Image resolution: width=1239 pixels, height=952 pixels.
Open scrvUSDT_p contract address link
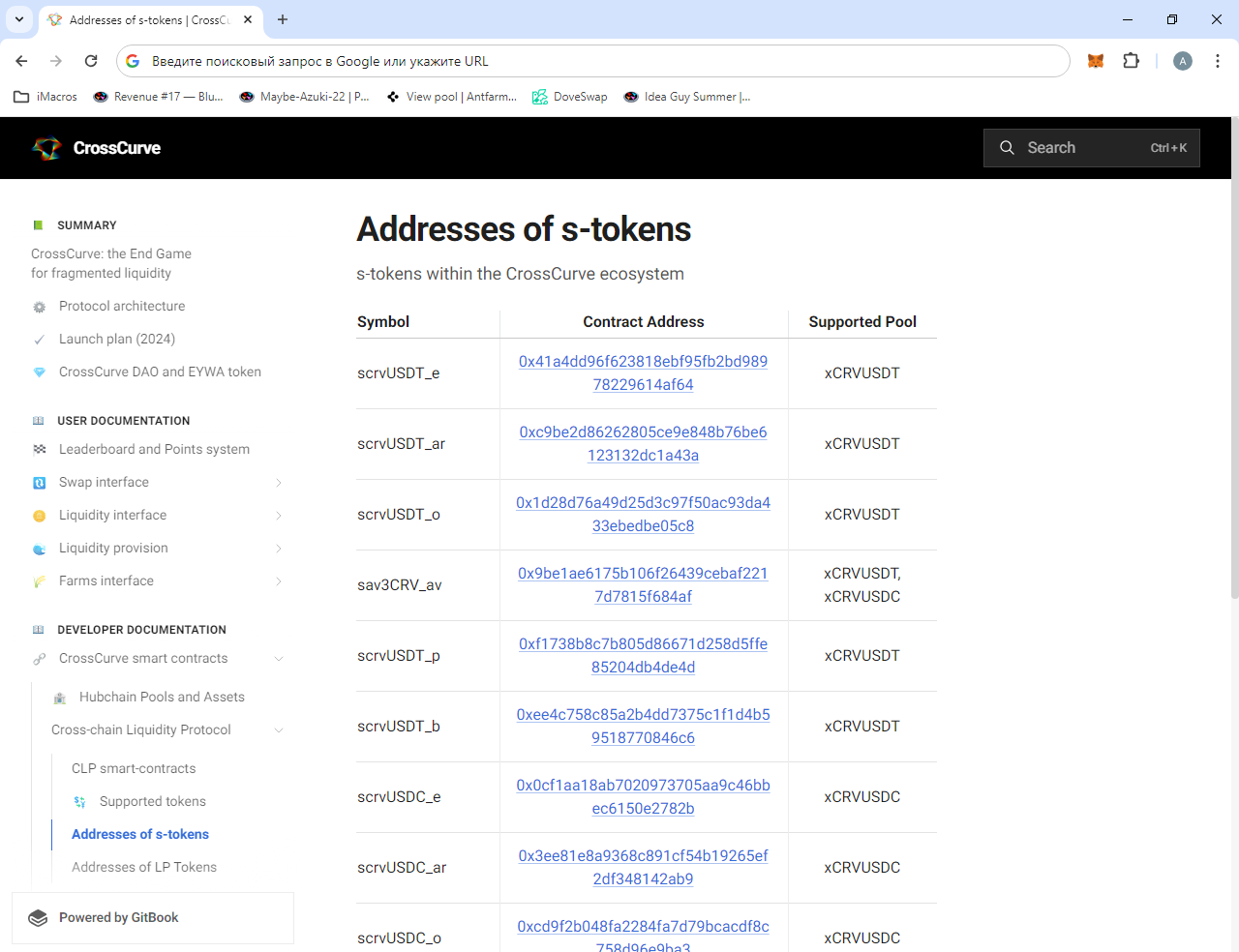643,656
